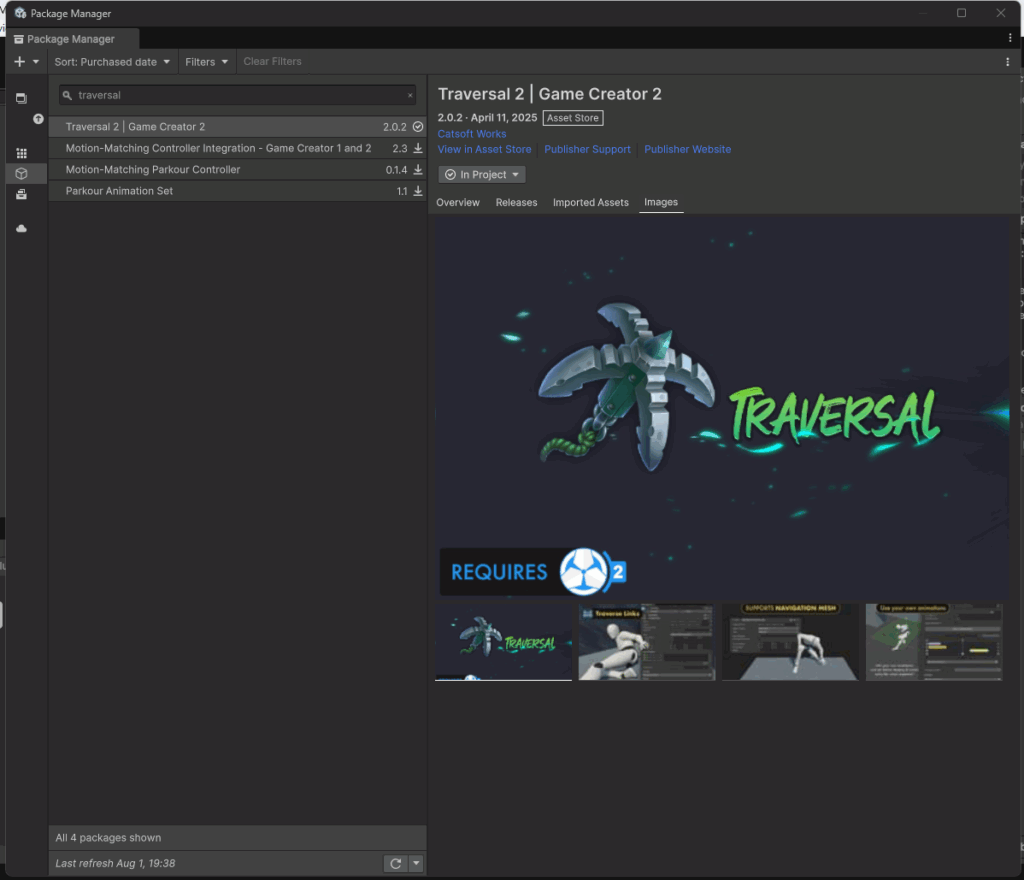Select the Traversal logo thumbnail
Screen dimensions: 1024x880
504,642
